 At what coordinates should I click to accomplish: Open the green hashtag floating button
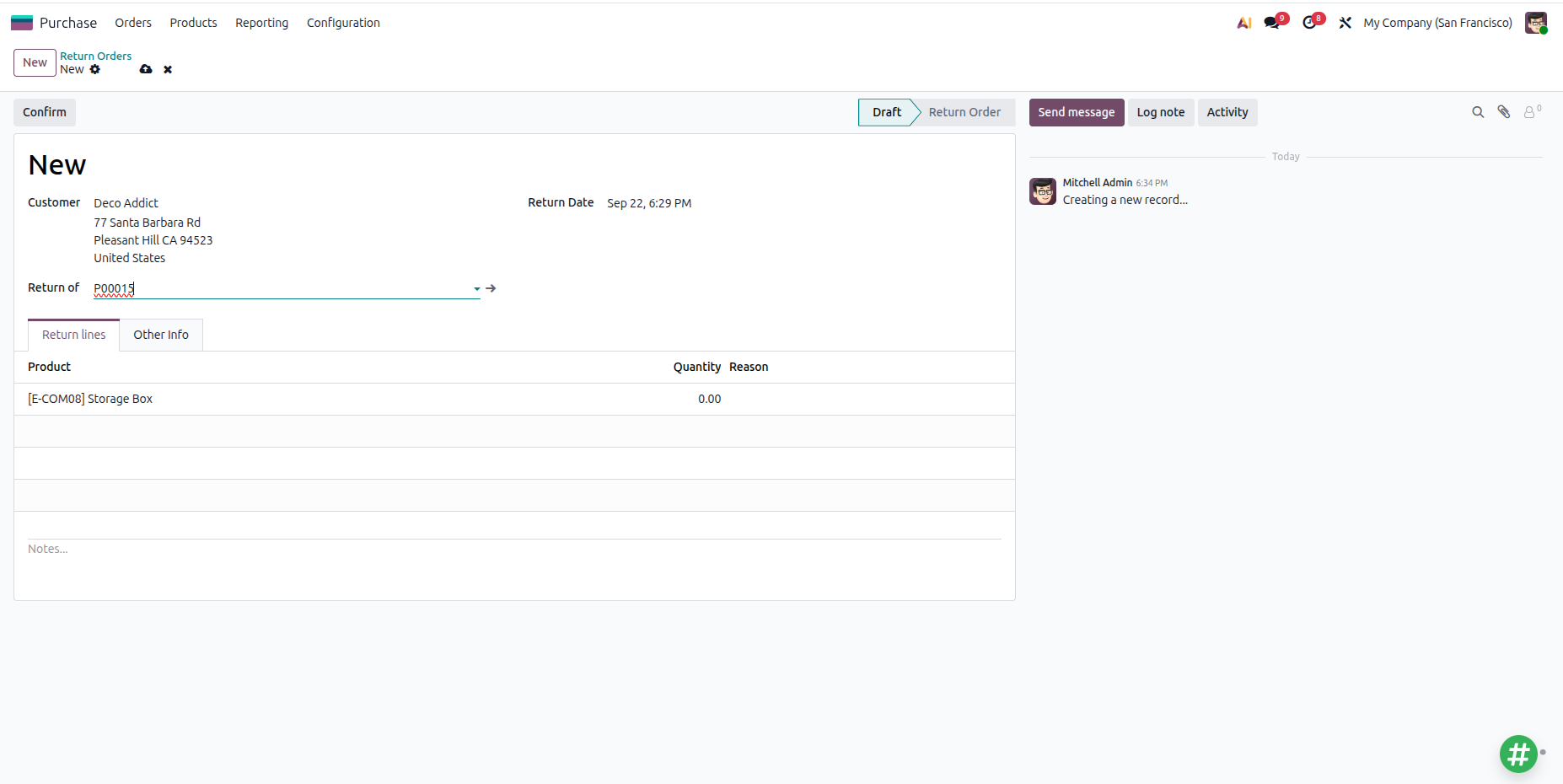click(1518, 754)
